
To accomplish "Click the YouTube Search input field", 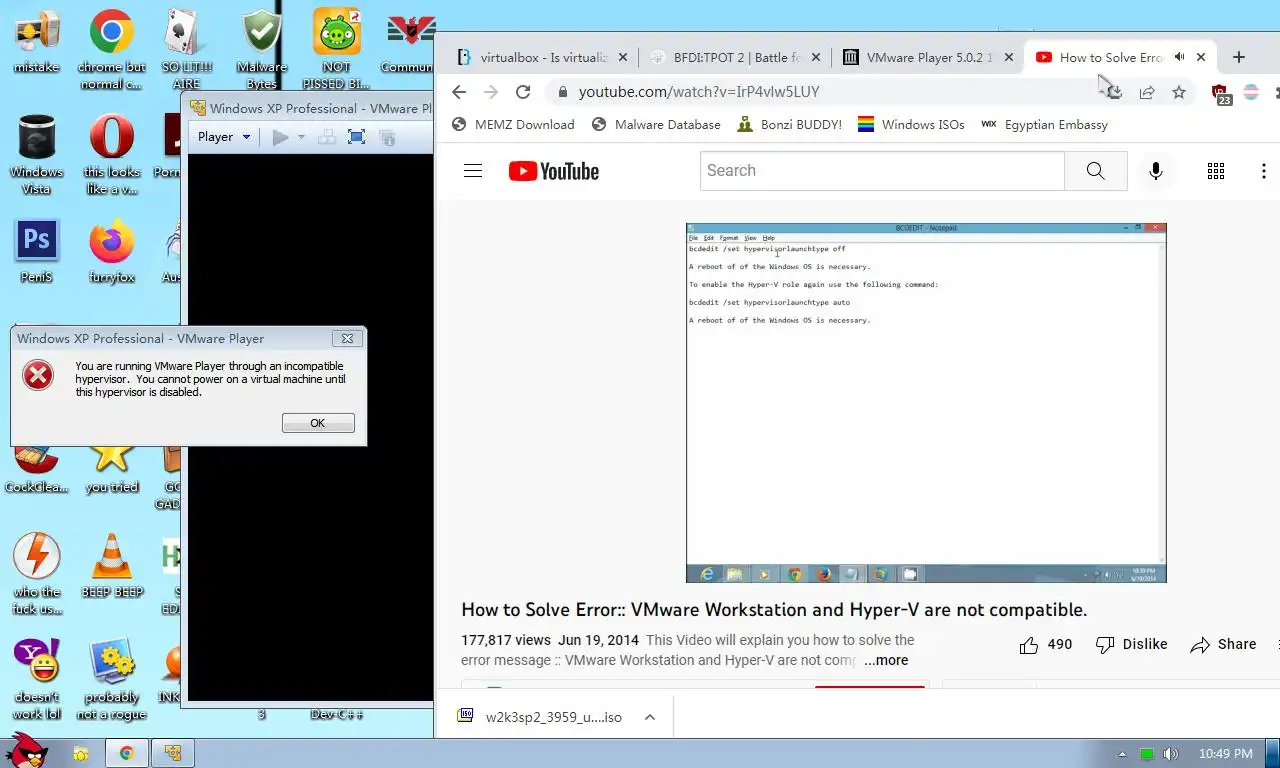I will pos(882,171).
